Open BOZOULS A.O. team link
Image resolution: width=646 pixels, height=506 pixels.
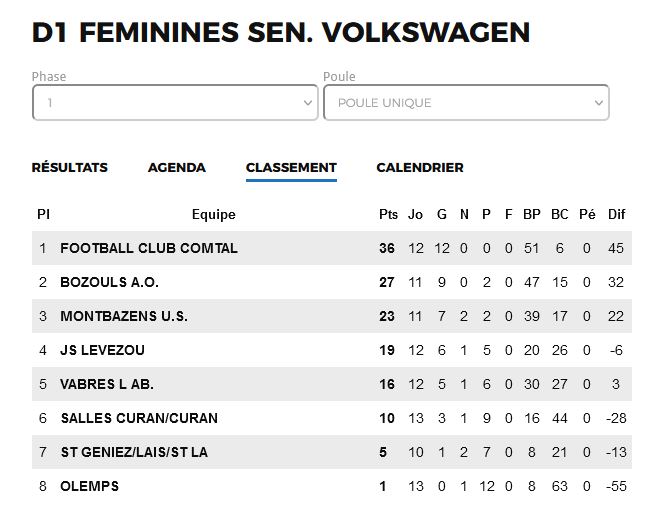click(109, 282)
